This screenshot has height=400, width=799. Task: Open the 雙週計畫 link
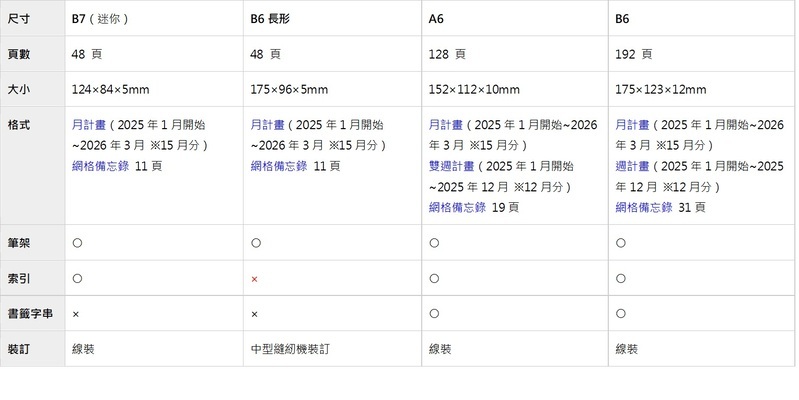(451, 165)
